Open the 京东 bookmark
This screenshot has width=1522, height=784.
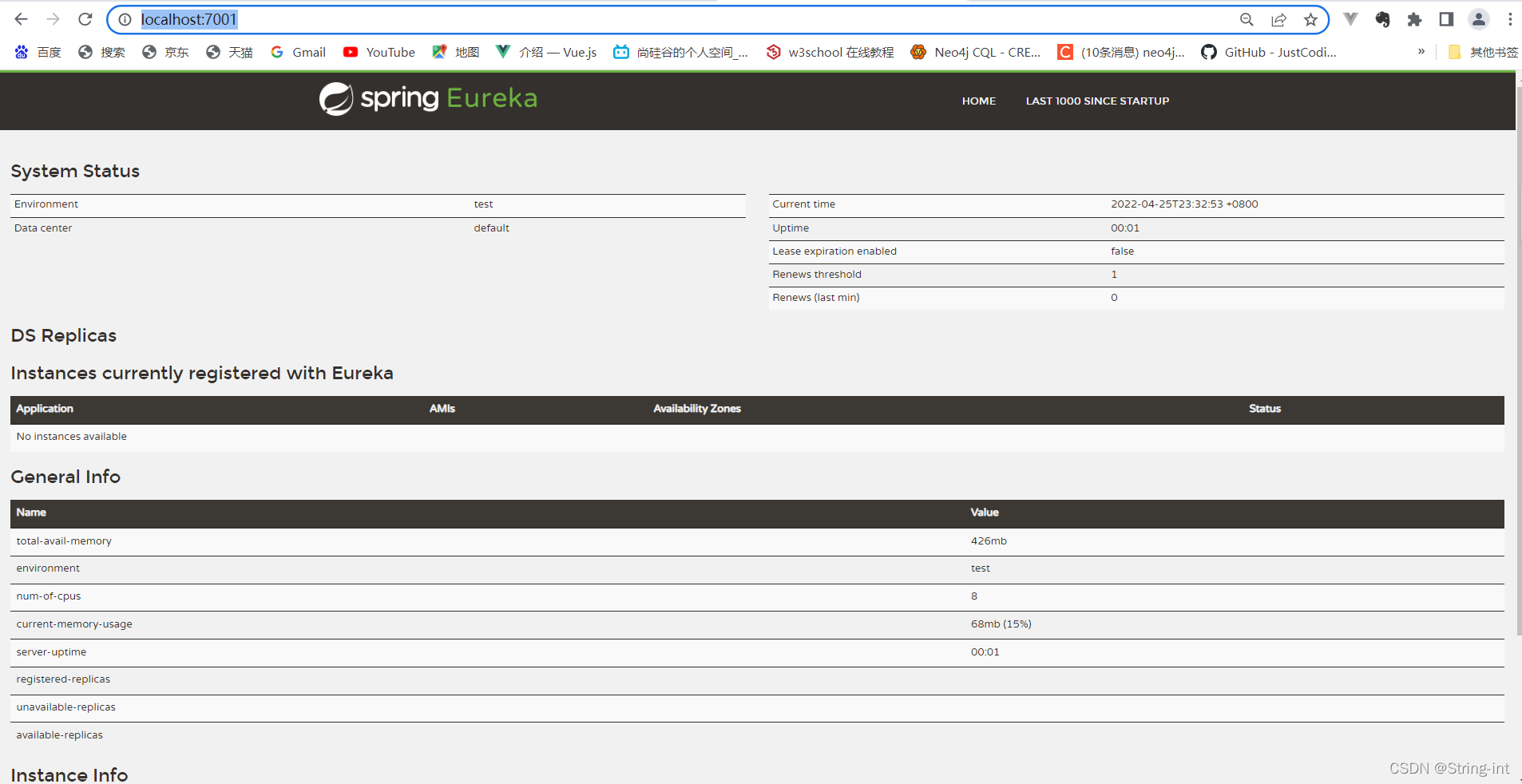(165, 52)
